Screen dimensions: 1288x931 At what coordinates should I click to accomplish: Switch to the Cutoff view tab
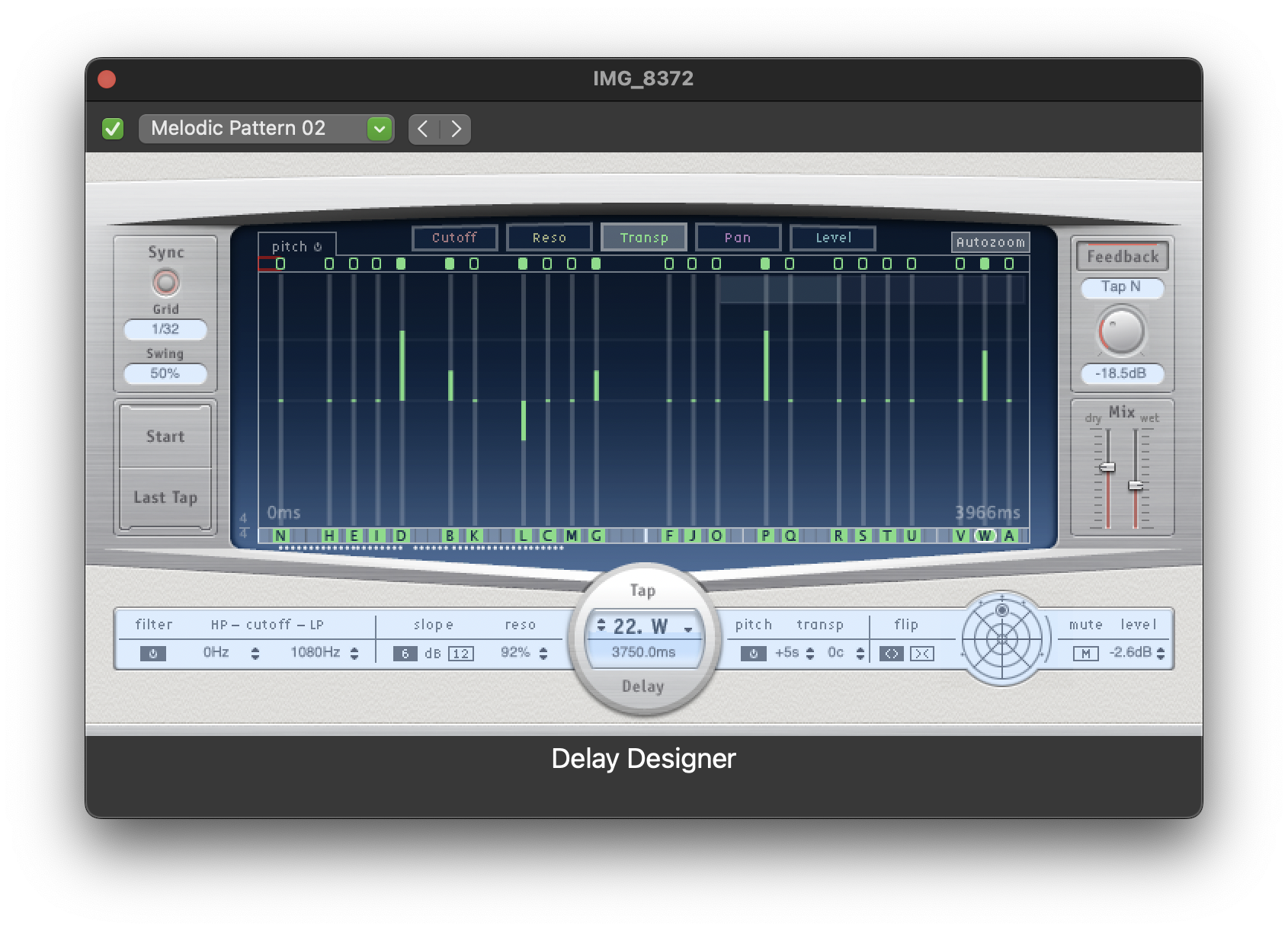point(455,238)
